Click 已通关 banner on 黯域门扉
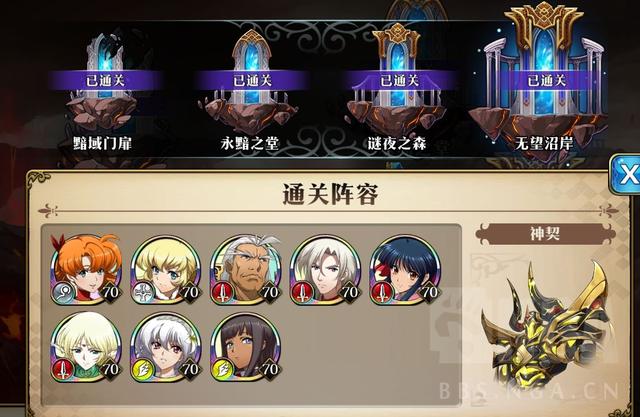Image resolution: width=640 pixels, height=417 pixels. (104, 80)
